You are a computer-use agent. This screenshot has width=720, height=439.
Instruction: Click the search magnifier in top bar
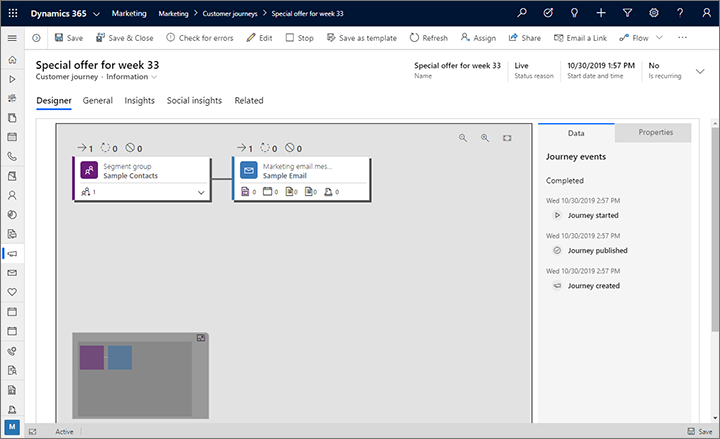coord(522,13)
